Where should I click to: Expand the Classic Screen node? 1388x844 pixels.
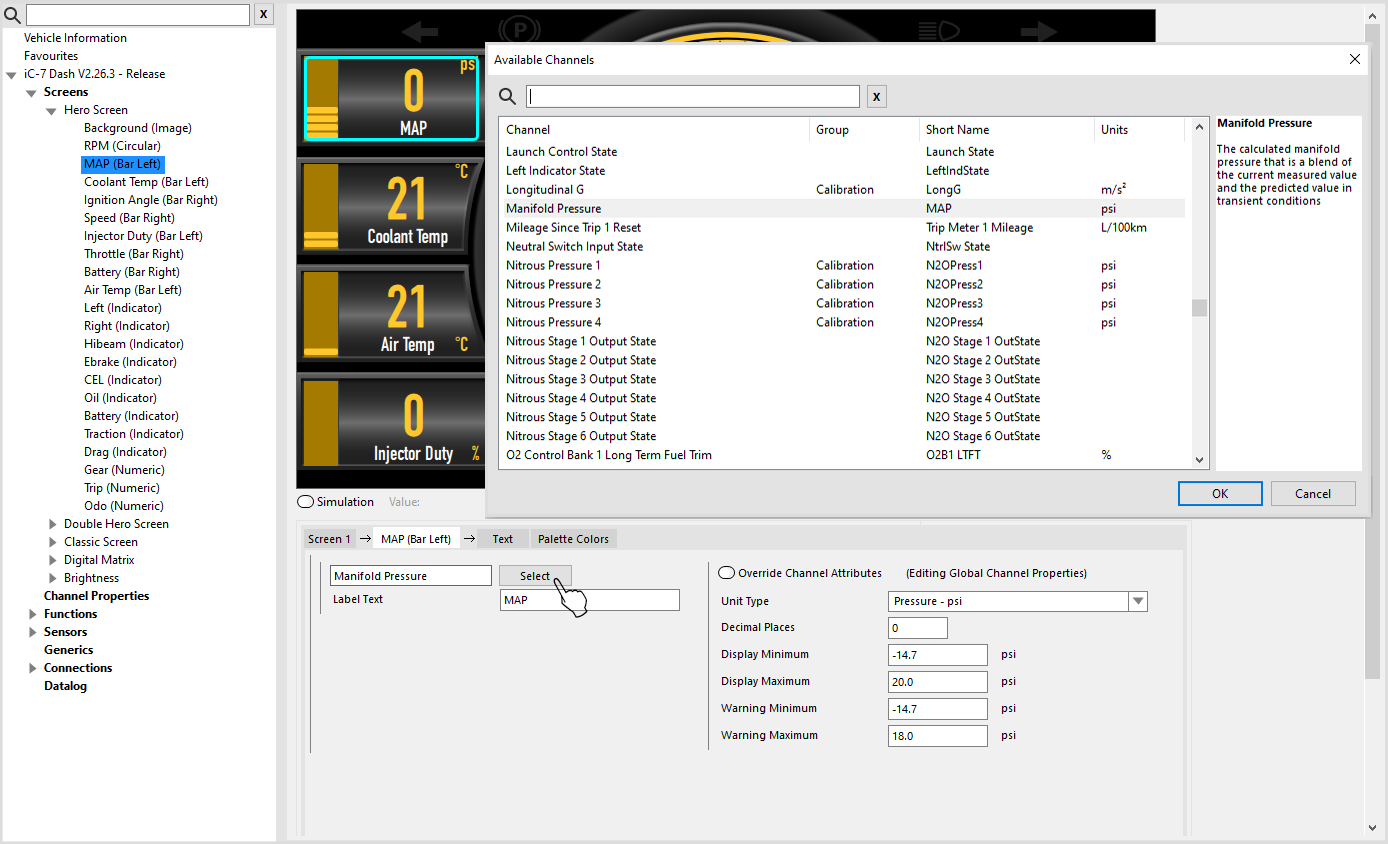click(53, 542)
